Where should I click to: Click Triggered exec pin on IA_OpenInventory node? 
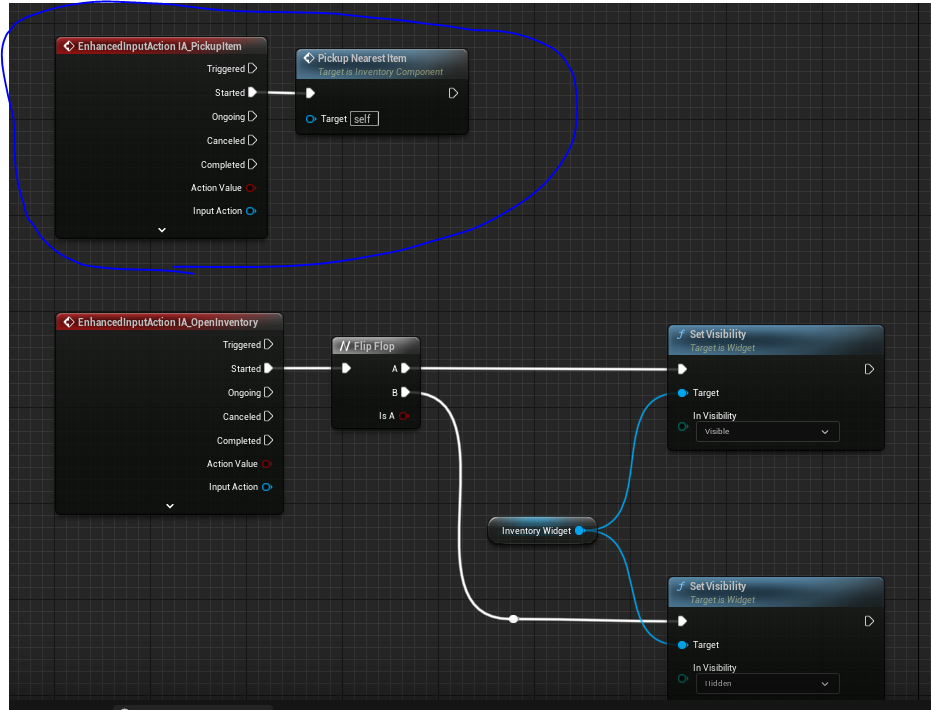pyautogui.click(x=268, y=344)
